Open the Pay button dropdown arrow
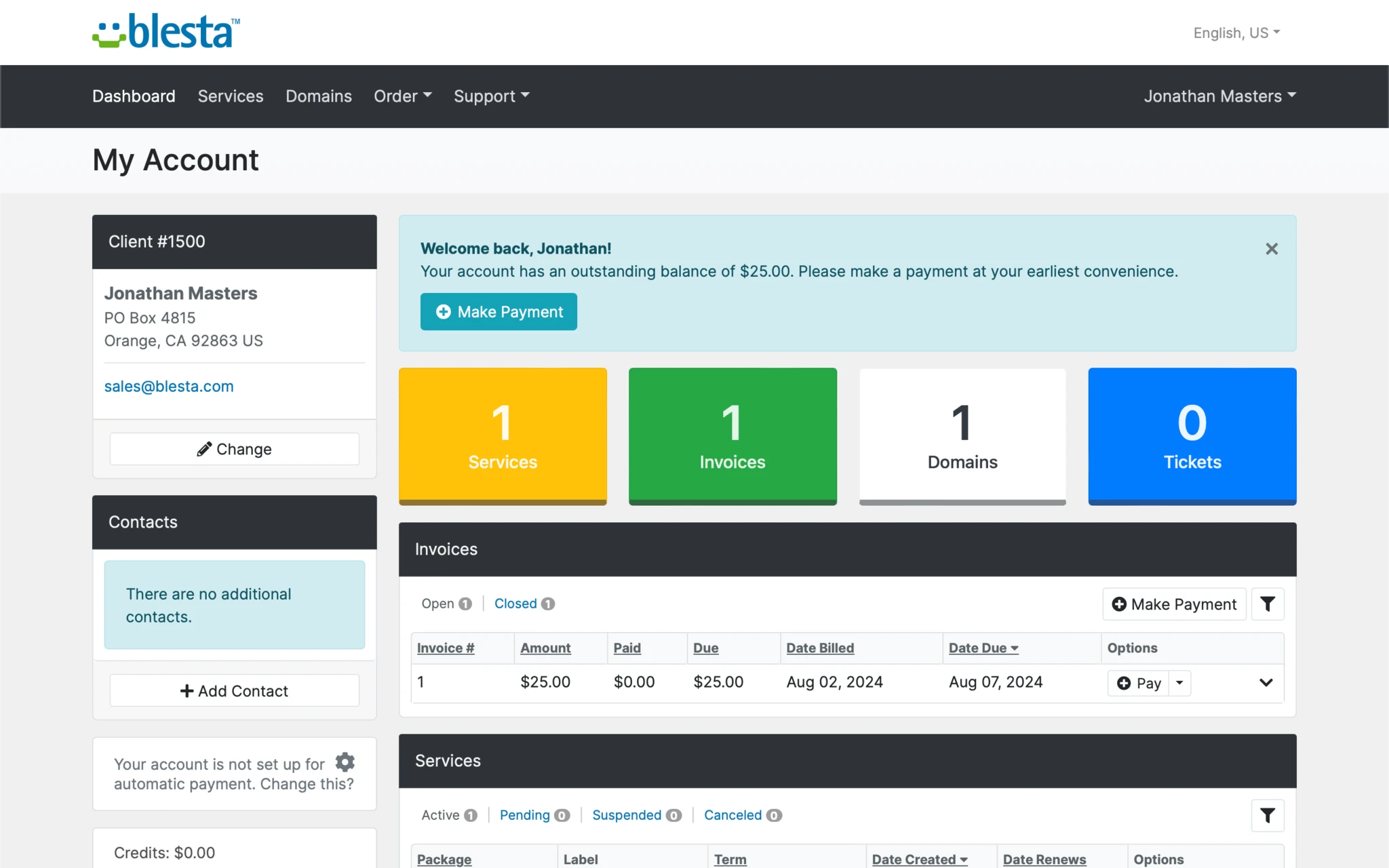This screenshot has width=1389, height=868. click(1180, 683)
